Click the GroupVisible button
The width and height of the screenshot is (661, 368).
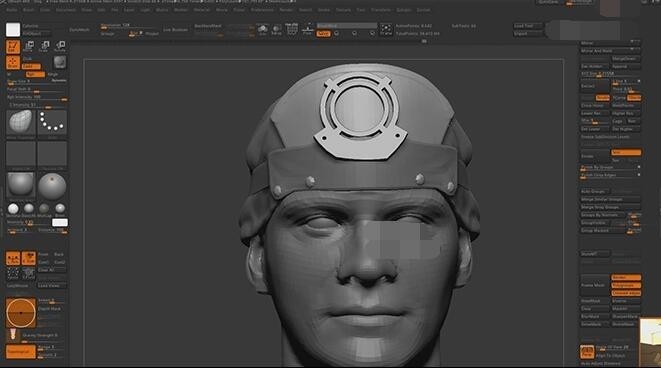594,223
